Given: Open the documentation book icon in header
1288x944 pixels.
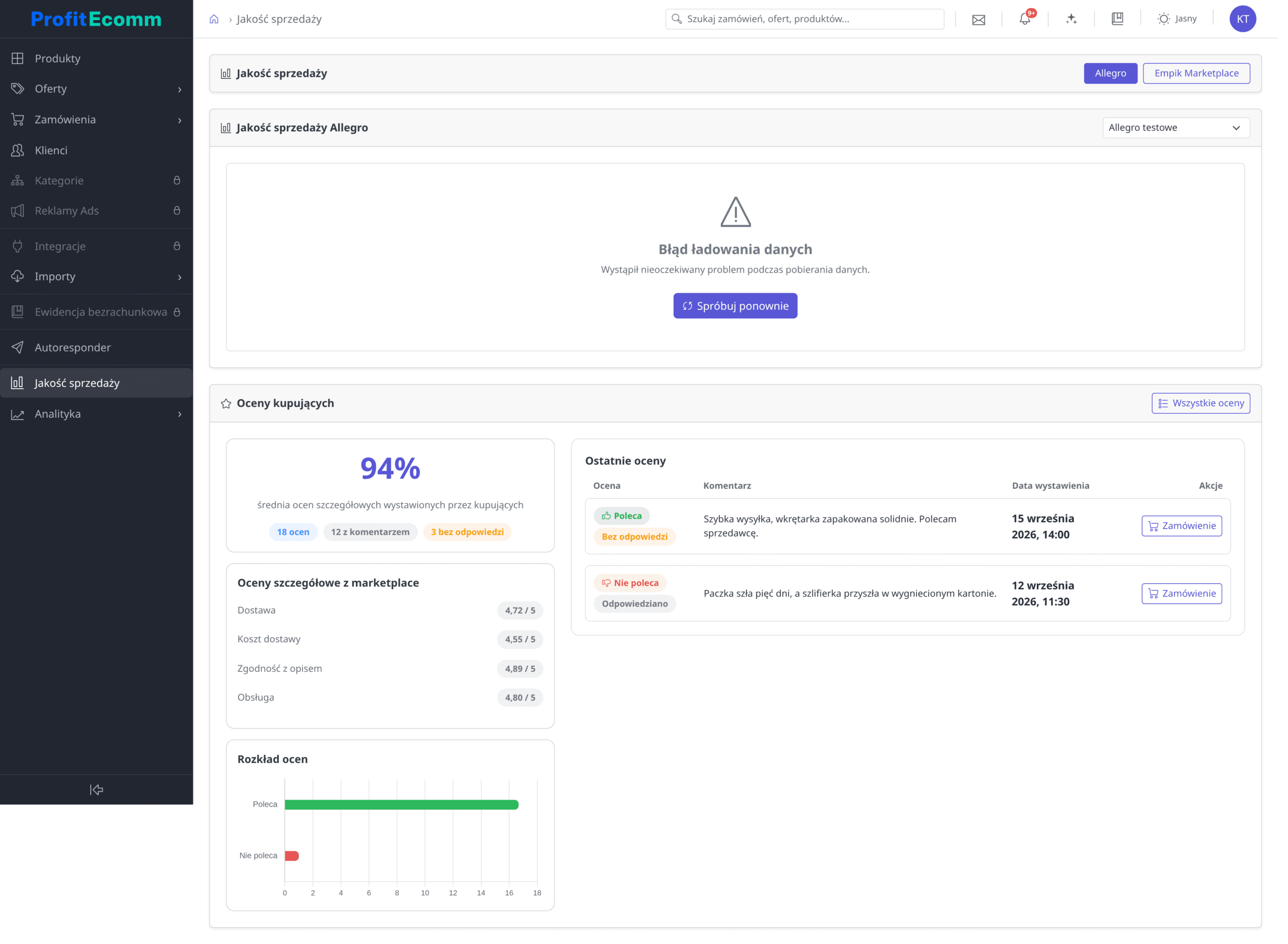Looking at the screenshot, I should point(1117,19).
